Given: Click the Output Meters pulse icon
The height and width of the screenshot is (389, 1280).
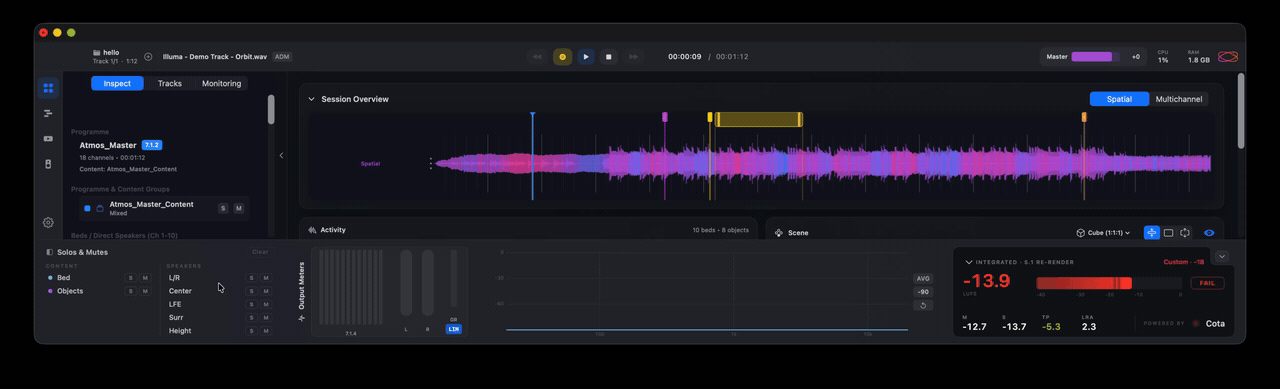Looking at the screenshot, I should 302,318.
